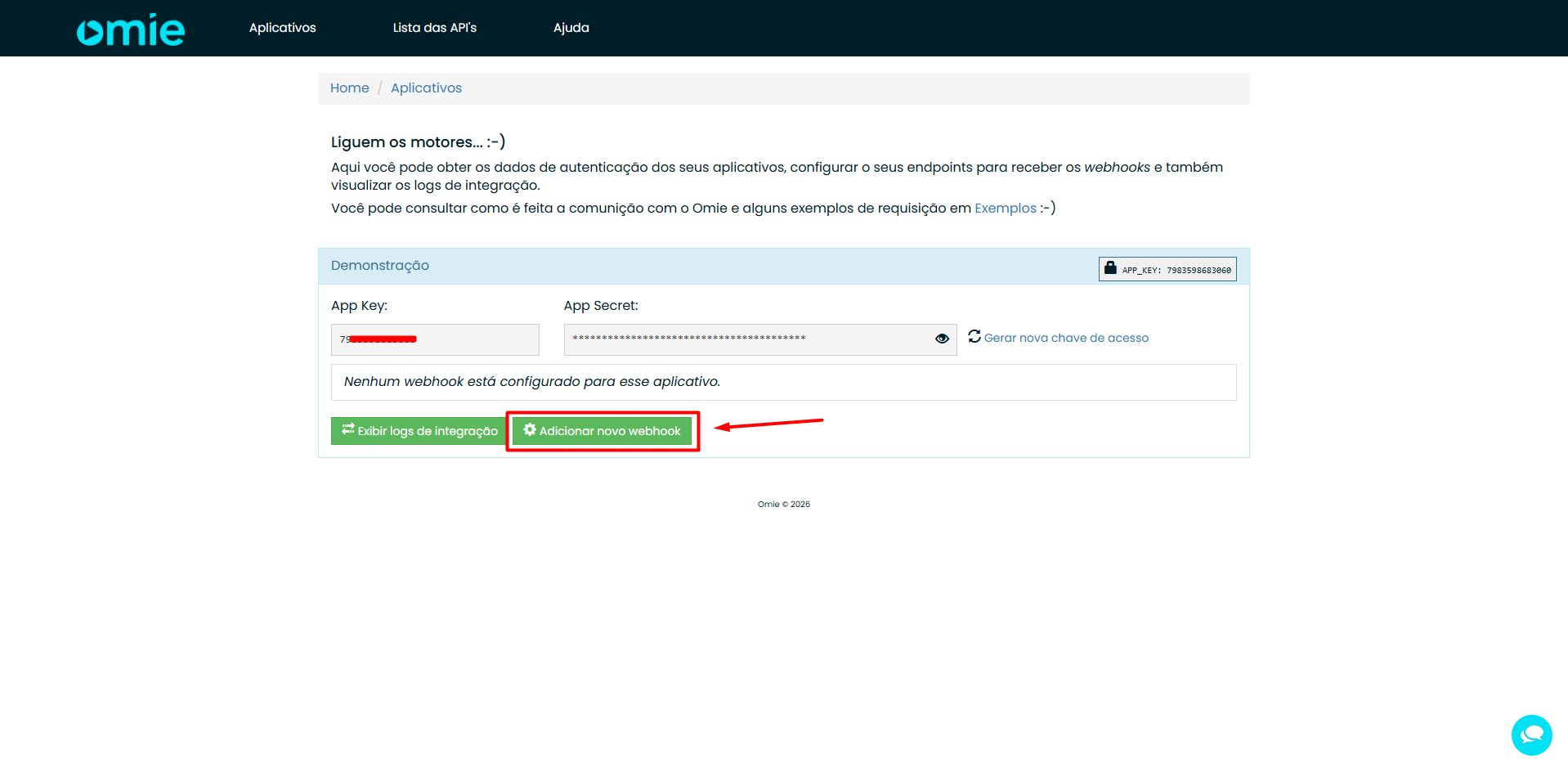This screenshot has height=772, width=1568.
Task: Click the Omie logo
Action: click(131, 29)
